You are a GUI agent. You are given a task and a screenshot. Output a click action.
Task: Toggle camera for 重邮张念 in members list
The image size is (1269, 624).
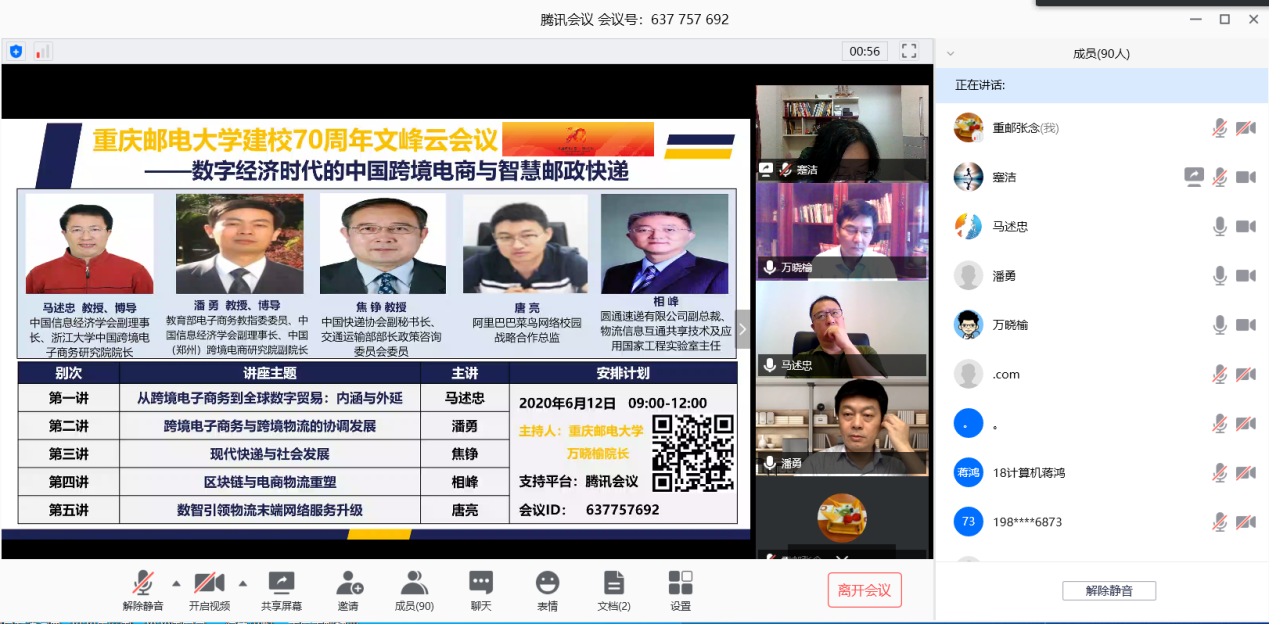click(x=1245, y=128)
